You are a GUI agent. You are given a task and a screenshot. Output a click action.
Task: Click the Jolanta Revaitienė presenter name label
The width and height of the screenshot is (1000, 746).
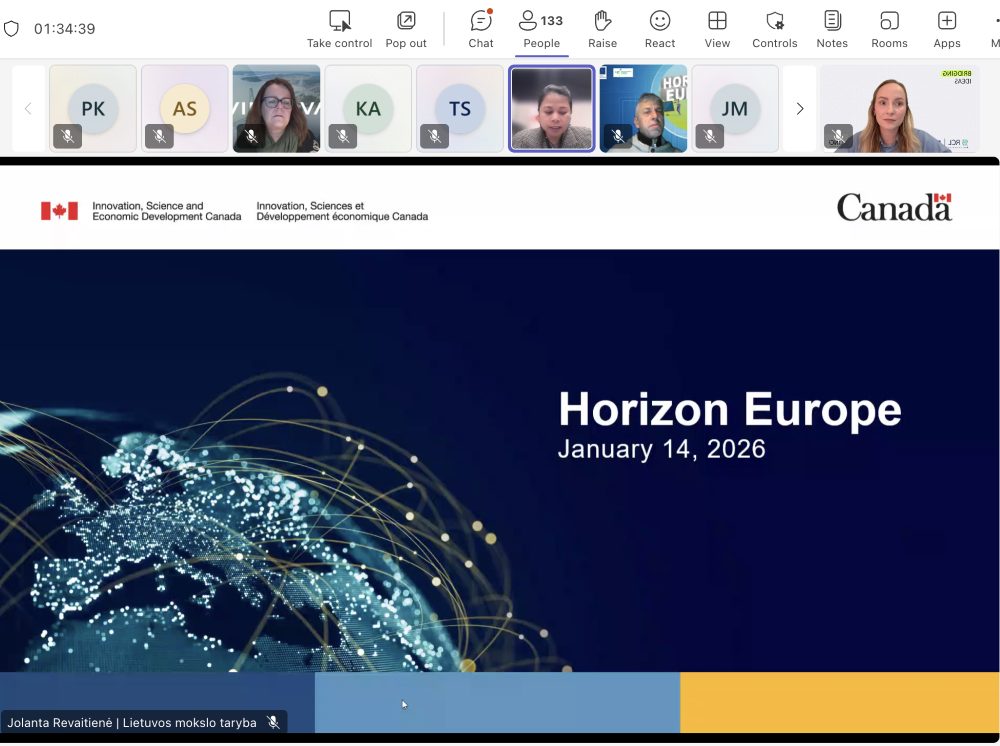132,723
